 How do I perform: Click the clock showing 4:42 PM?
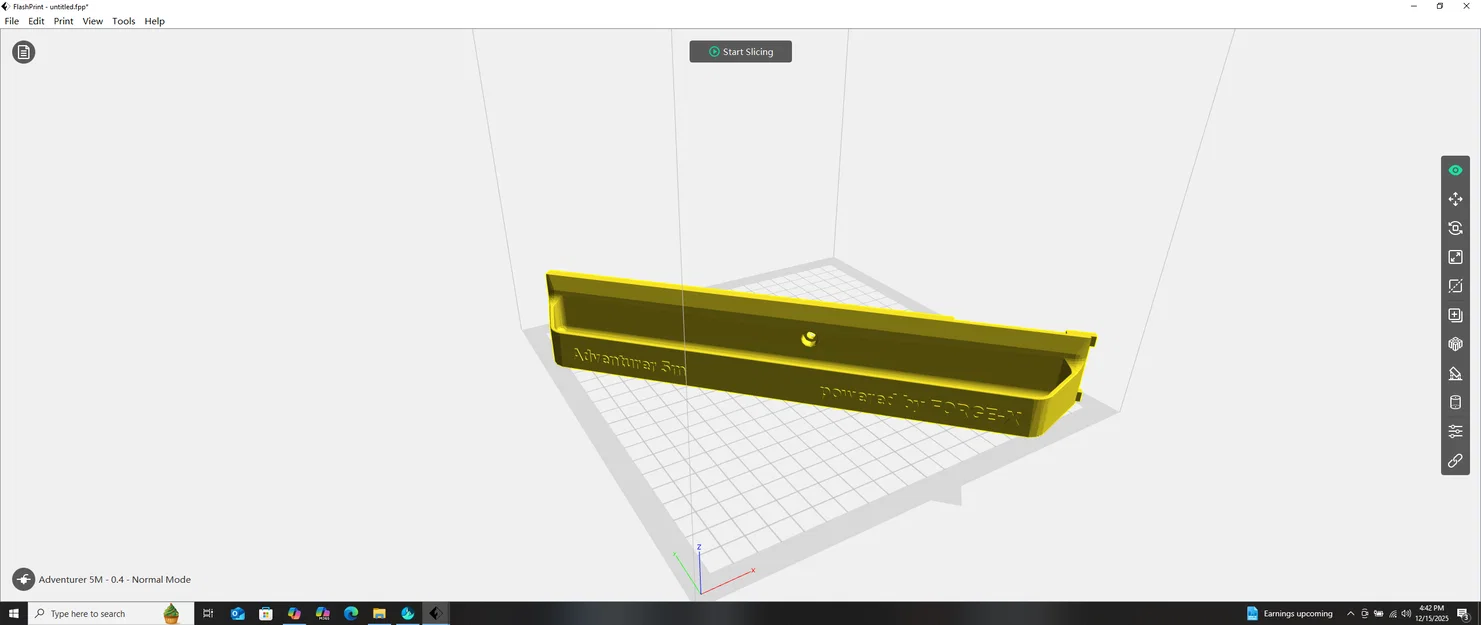pos(1432,613)
